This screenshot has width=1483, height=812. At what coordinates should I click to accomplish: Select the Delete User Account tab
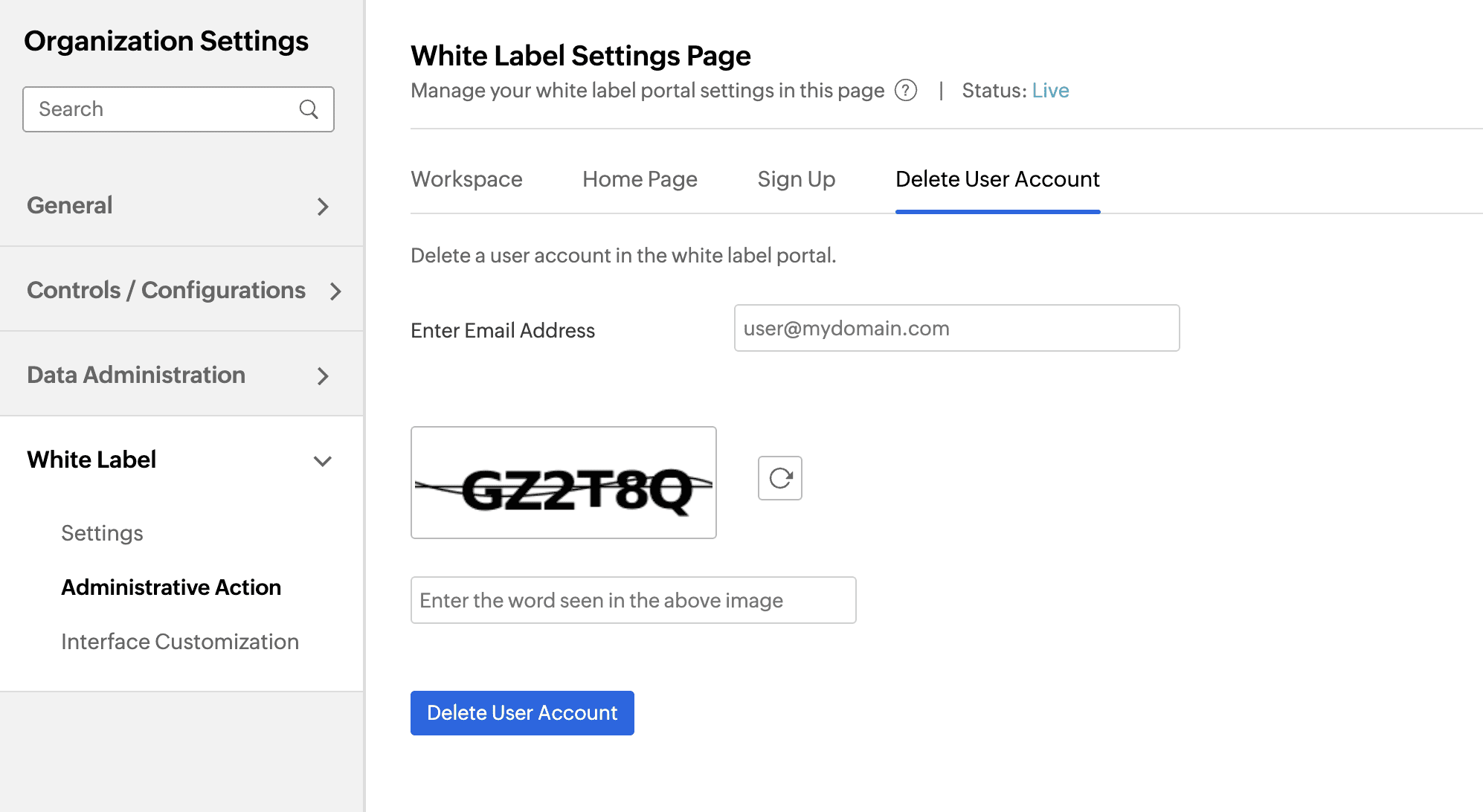click(x=997, y=179)
